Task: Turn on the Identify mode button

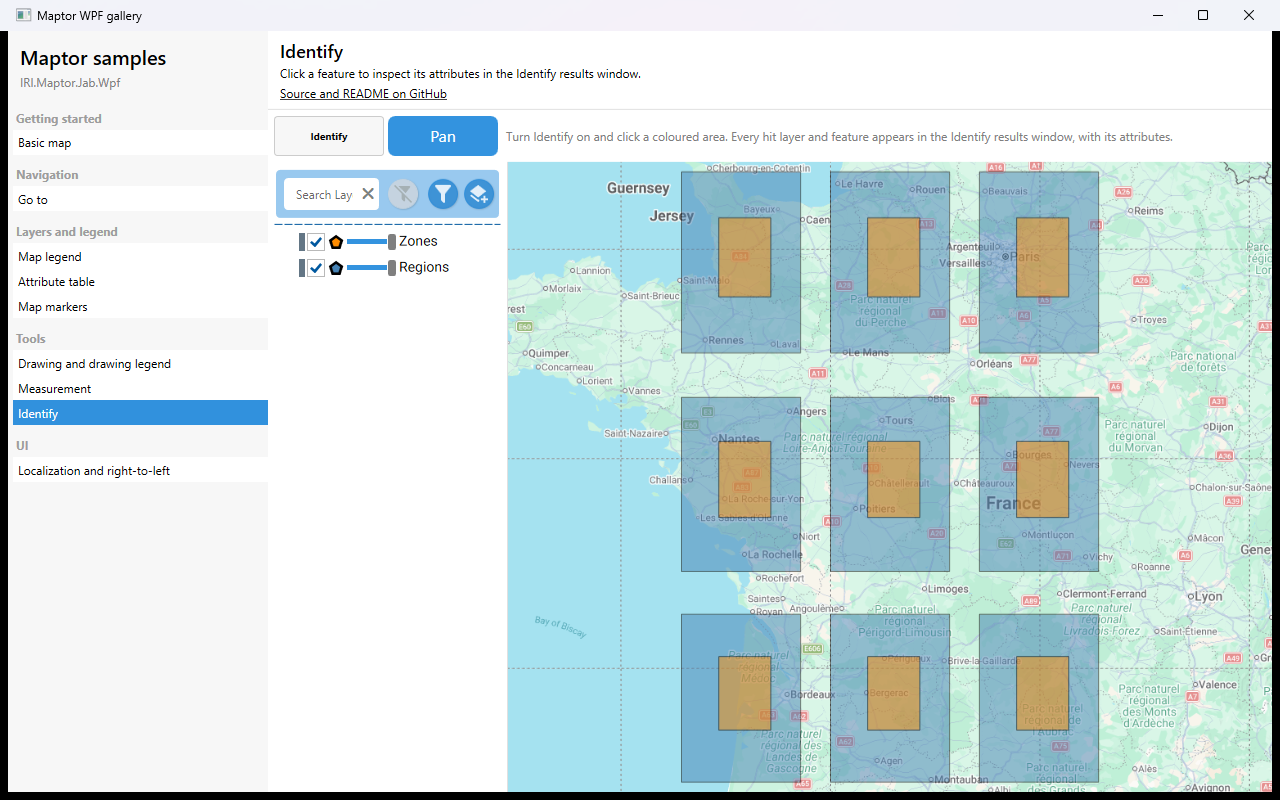Action: pyautogui.click(x=329, y=136)
